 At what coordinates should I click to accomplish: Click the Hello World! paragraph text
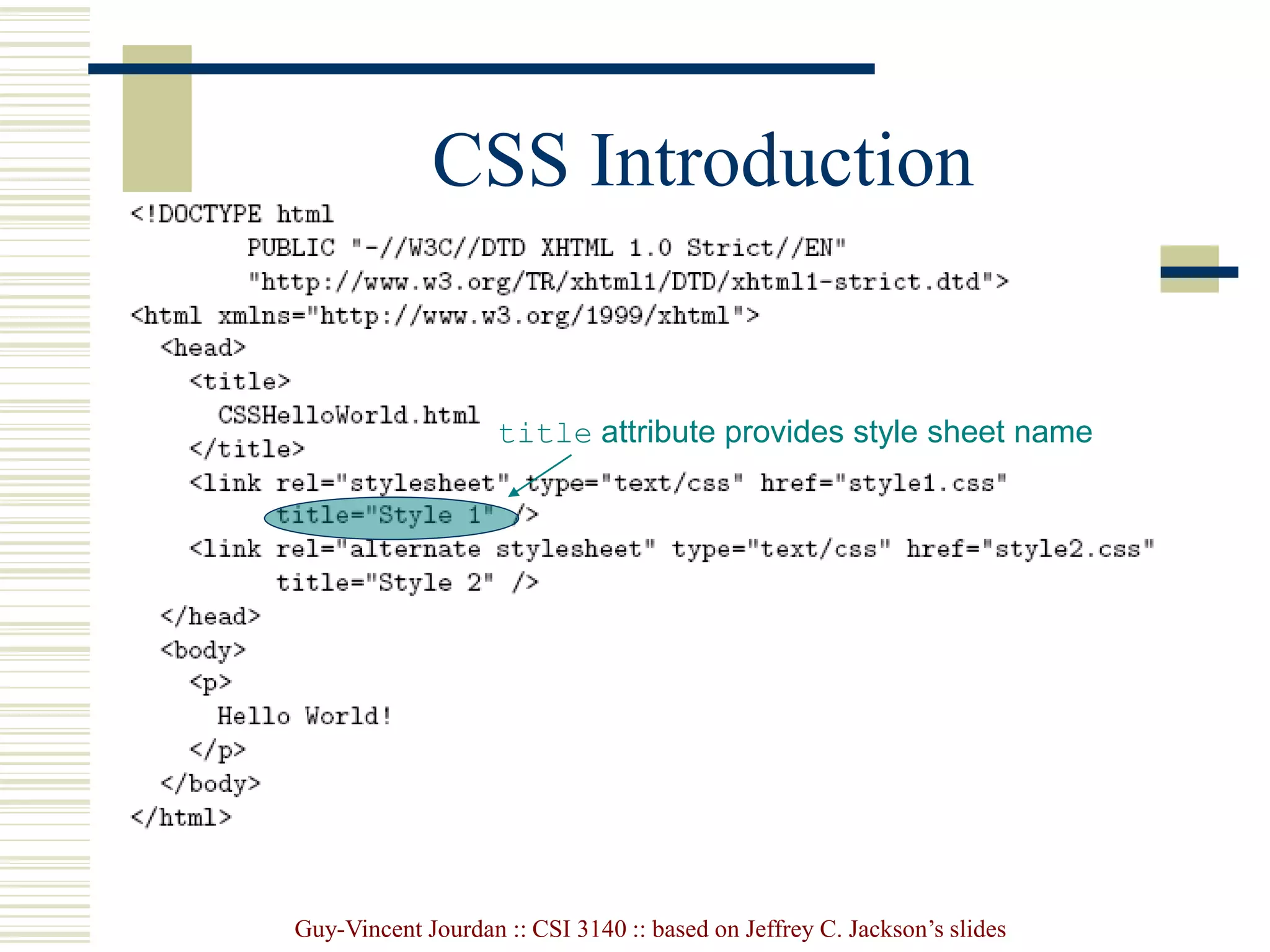304,716
